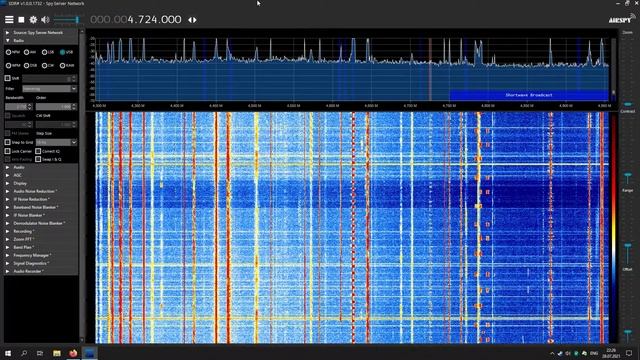The image size is (640, 360).
Task: Click the Shortwave Broadcast band label
Action: click(x=529, y=95)
